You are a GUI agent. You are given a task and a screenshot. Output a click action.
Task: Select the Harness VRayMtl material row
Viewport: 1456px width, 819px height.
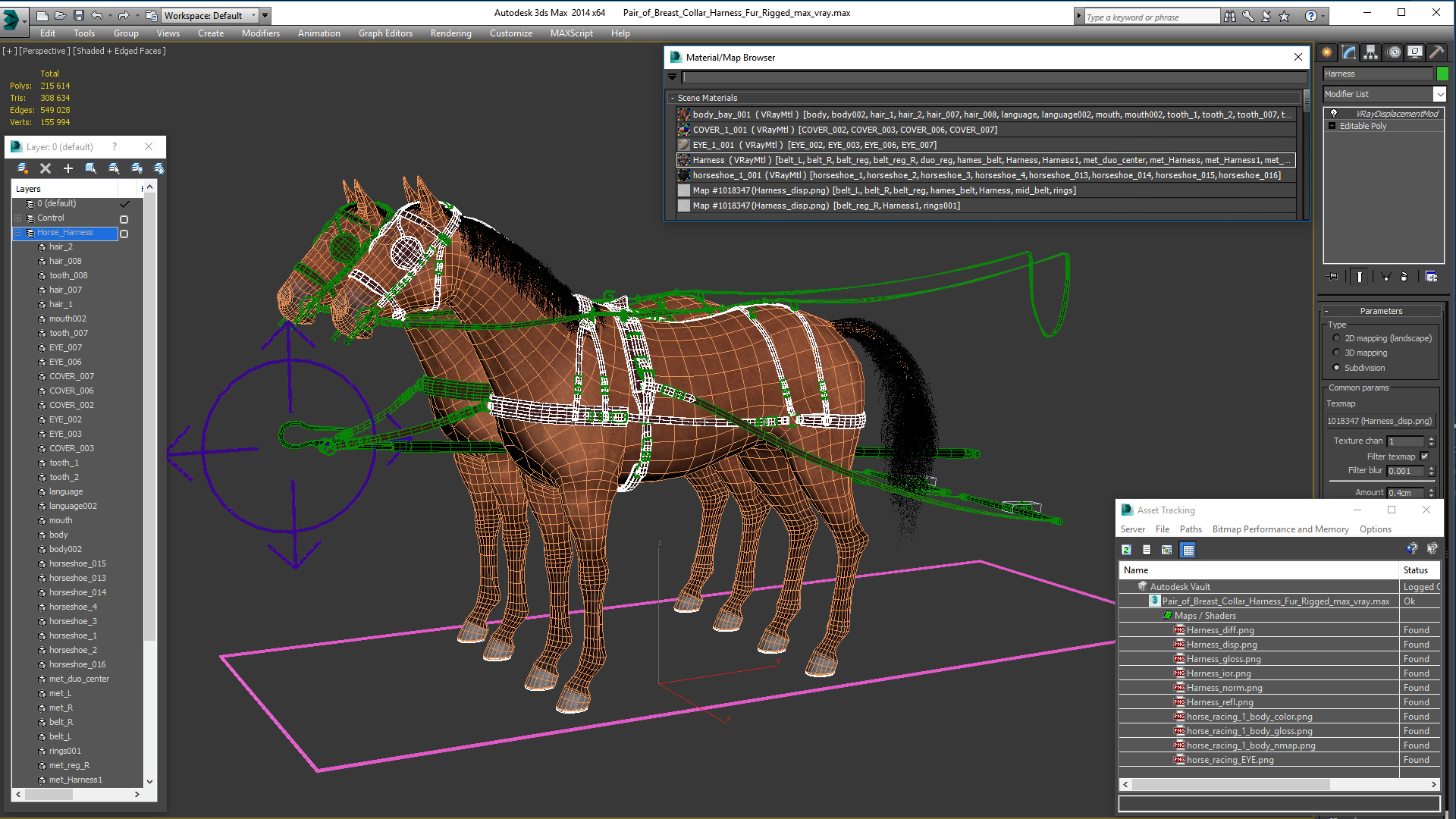(986, 160)
